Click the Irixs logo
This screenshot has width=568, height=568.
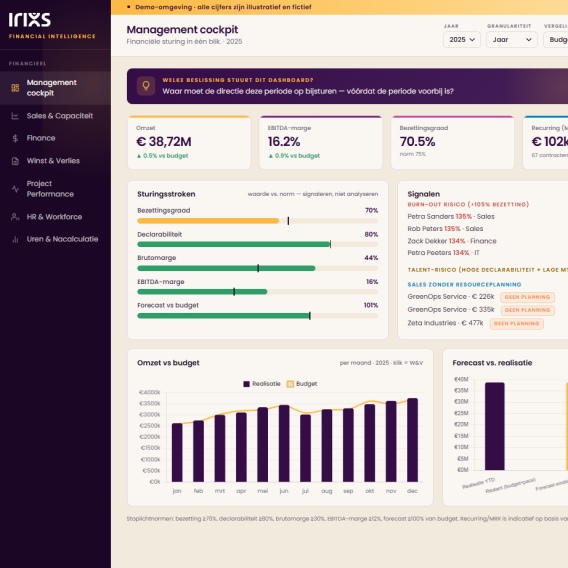pos(30,20)
